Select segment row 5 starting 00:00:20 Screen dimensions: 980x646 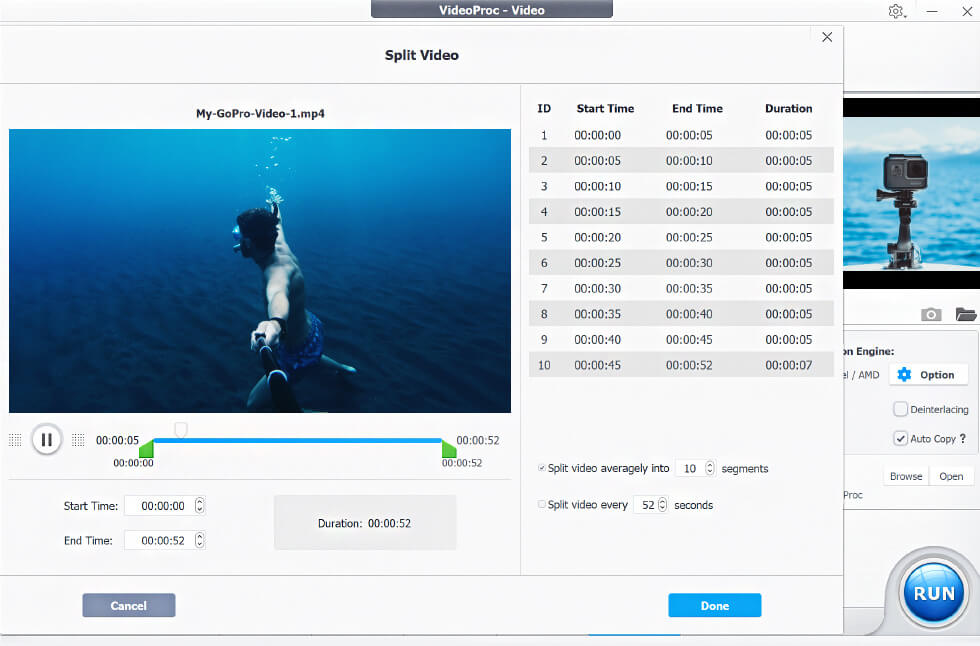click(681, 237)
